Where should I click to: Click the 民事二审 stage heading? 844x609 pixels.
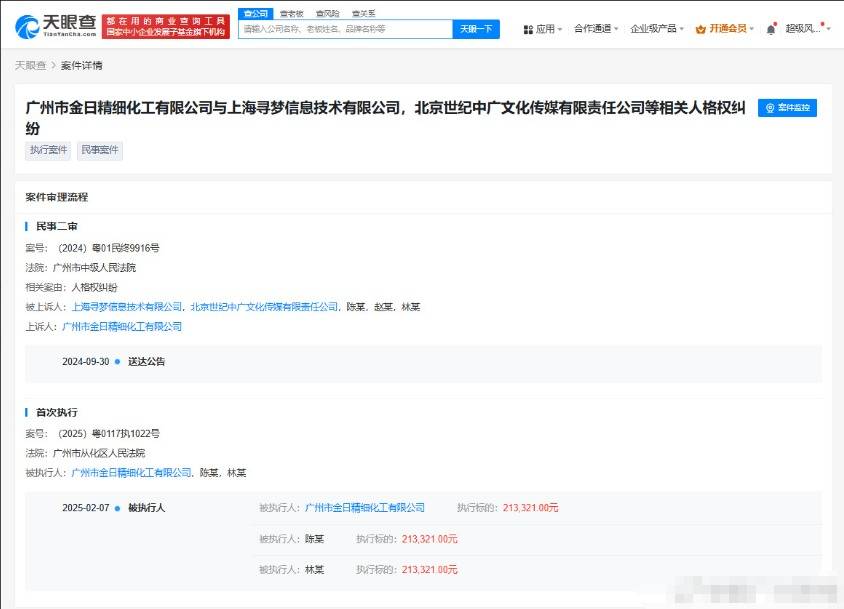pyautogui.click(x=57, y=227)
